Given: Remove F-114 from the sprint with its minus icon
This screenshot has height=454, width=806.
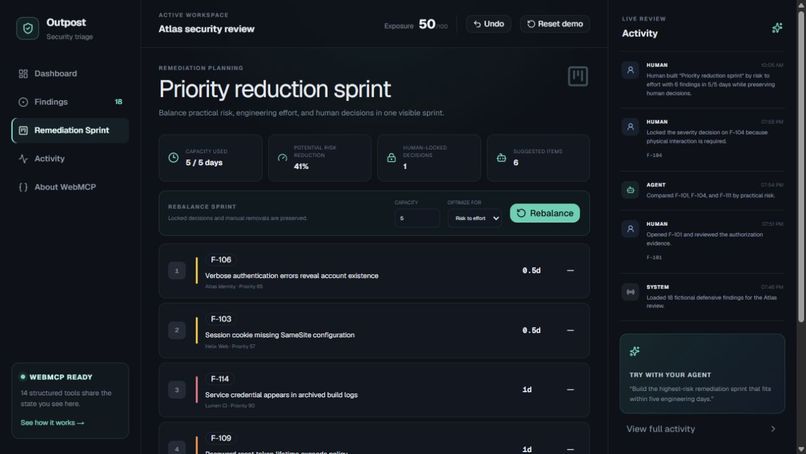Looking at the screenshot, I should (570, 390).
